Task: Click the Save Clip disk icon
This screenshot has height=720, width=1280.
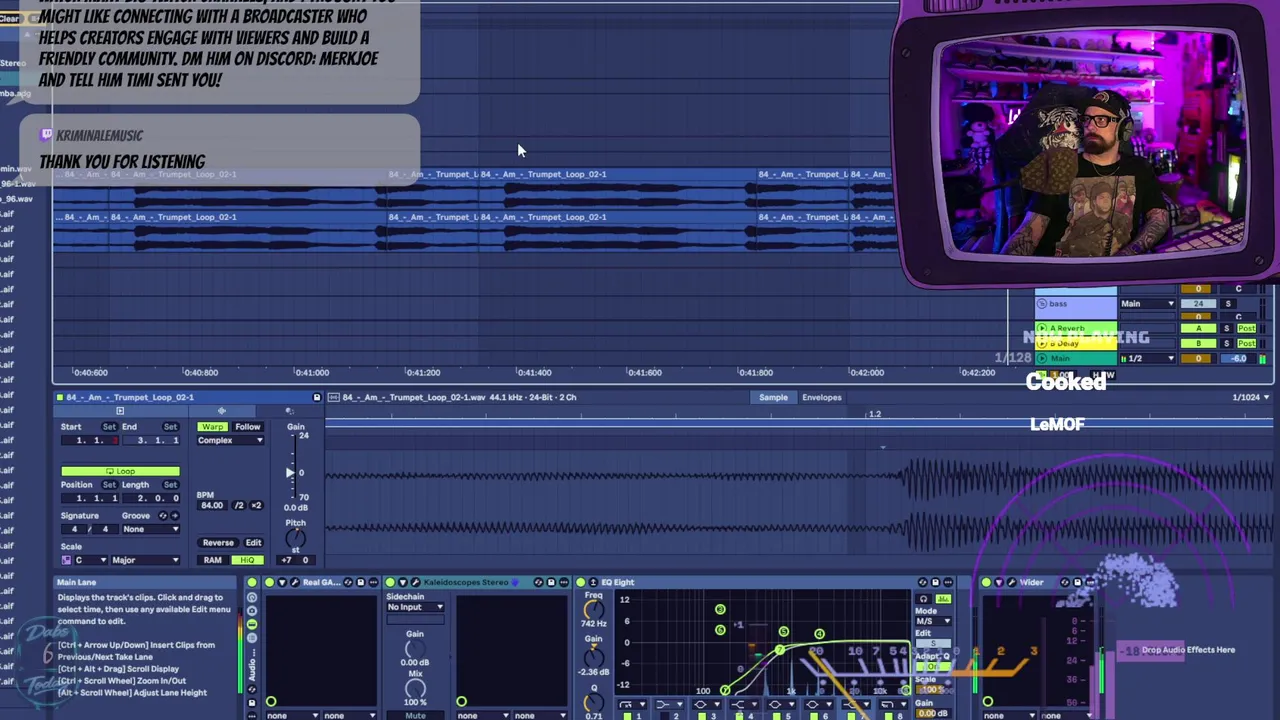Action: (317, 397)
